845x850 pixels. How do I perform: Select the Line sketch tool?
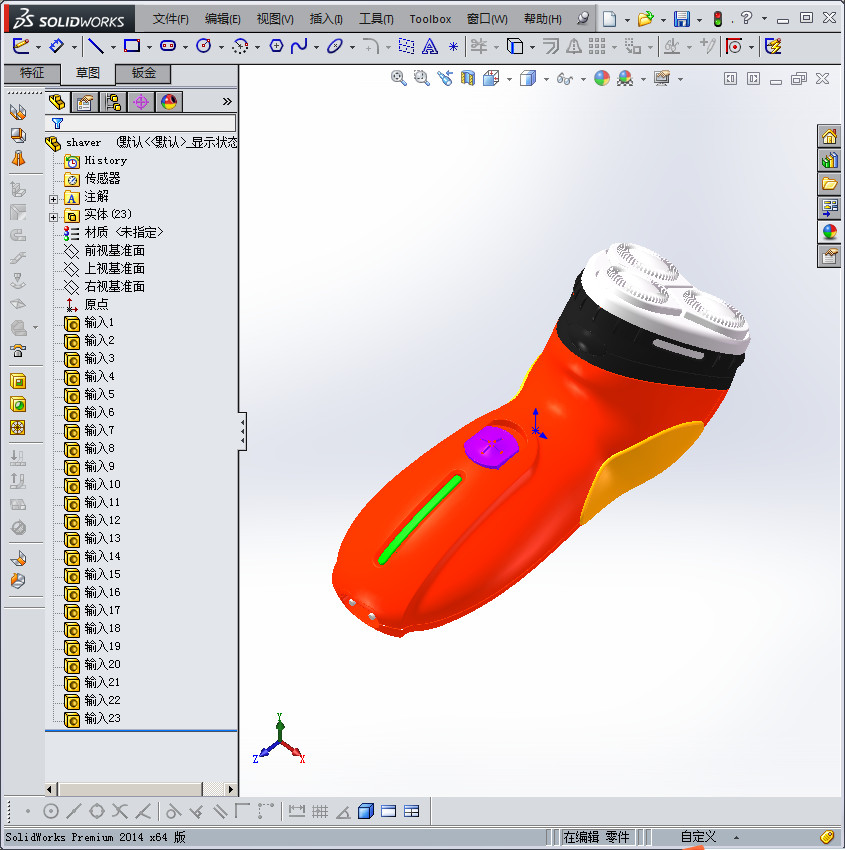point(96,46)
